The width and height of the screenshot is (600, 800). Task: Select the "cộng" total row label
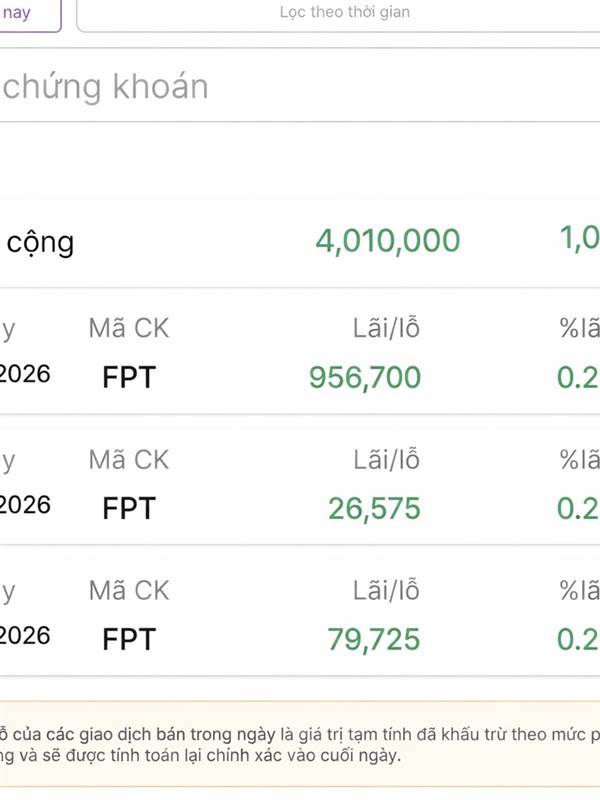[40, 242]
